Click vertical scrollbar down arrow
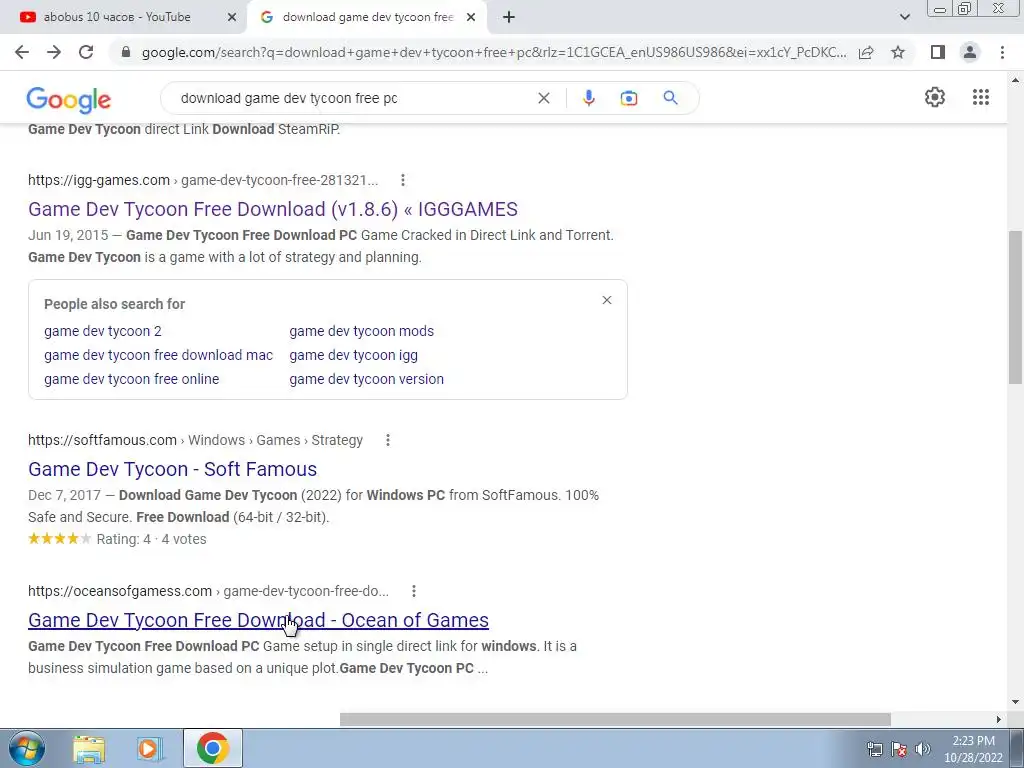 pyautogui.click(x=1016, y=702)
